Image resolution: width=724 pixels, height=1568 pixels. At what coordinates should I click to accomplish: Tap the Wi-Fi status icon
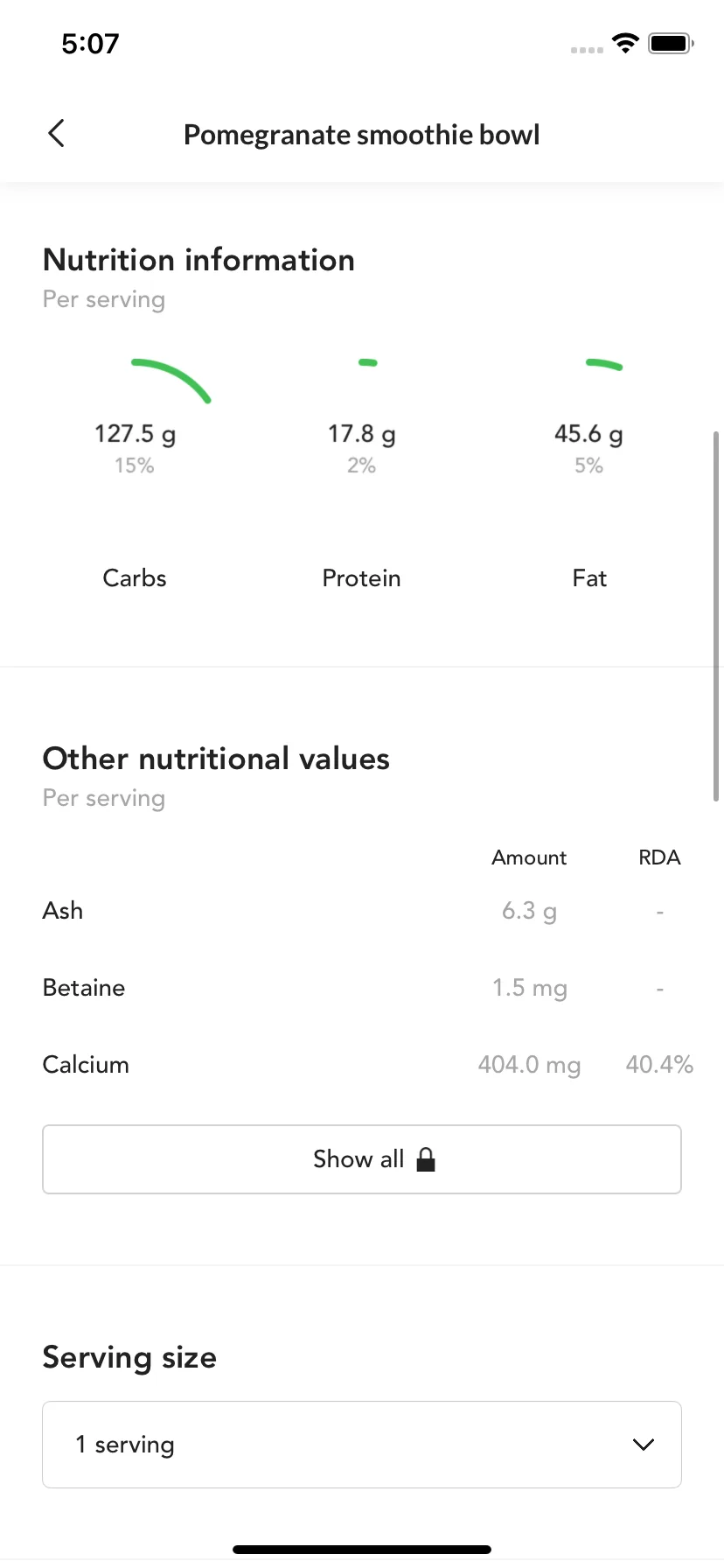coord(625,43)
